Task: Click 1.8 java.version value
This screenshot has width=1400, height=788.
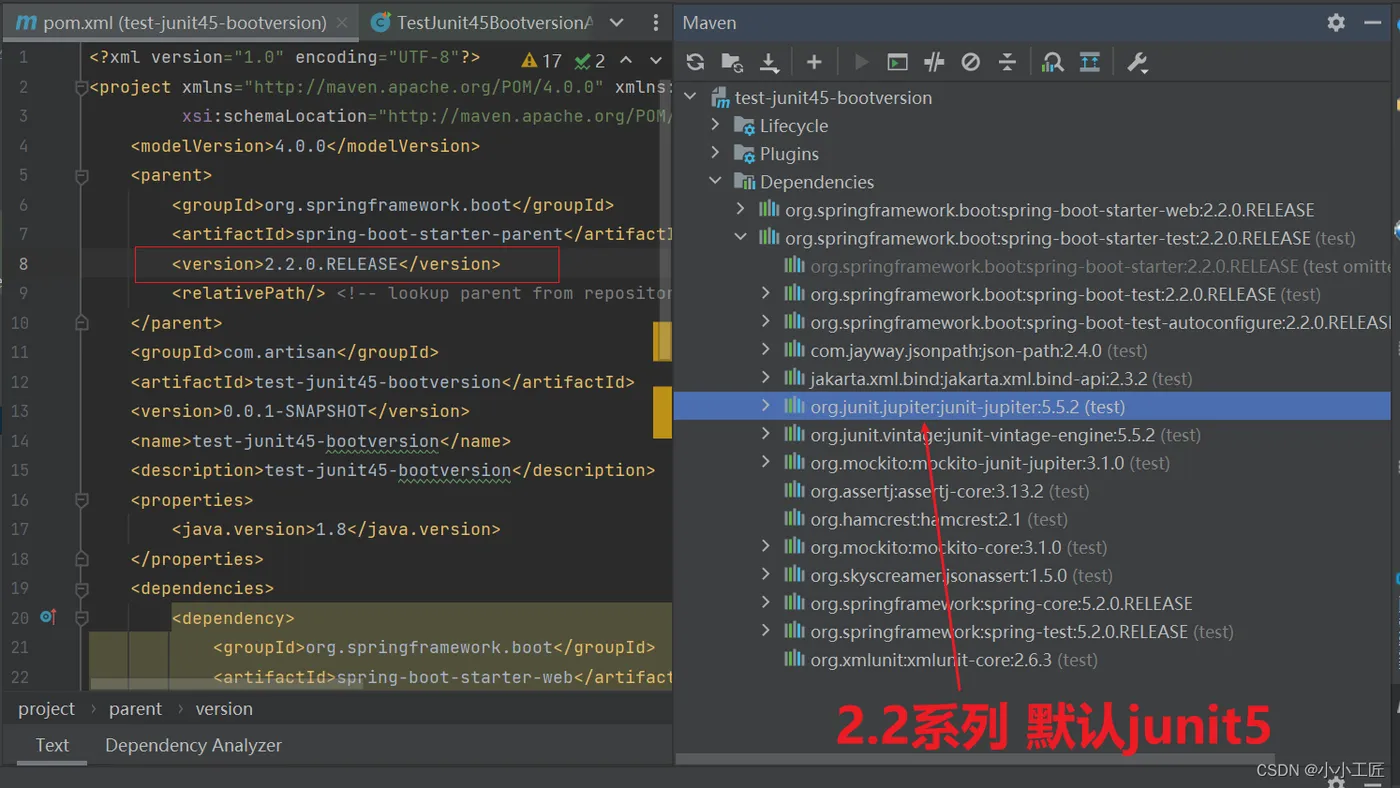Action: 331,529
